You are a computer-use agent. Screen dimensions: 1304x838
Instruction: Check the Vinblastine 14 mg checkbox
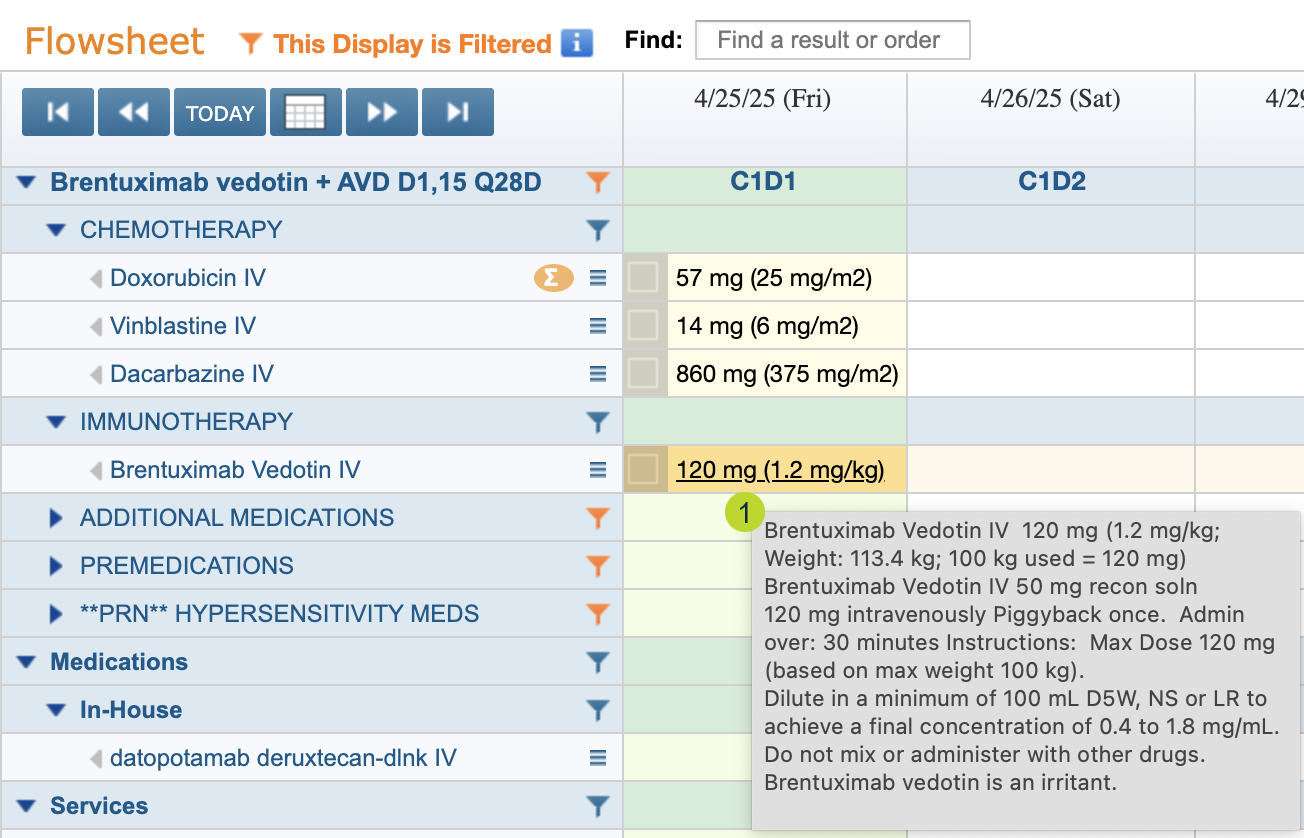(643, 326)
